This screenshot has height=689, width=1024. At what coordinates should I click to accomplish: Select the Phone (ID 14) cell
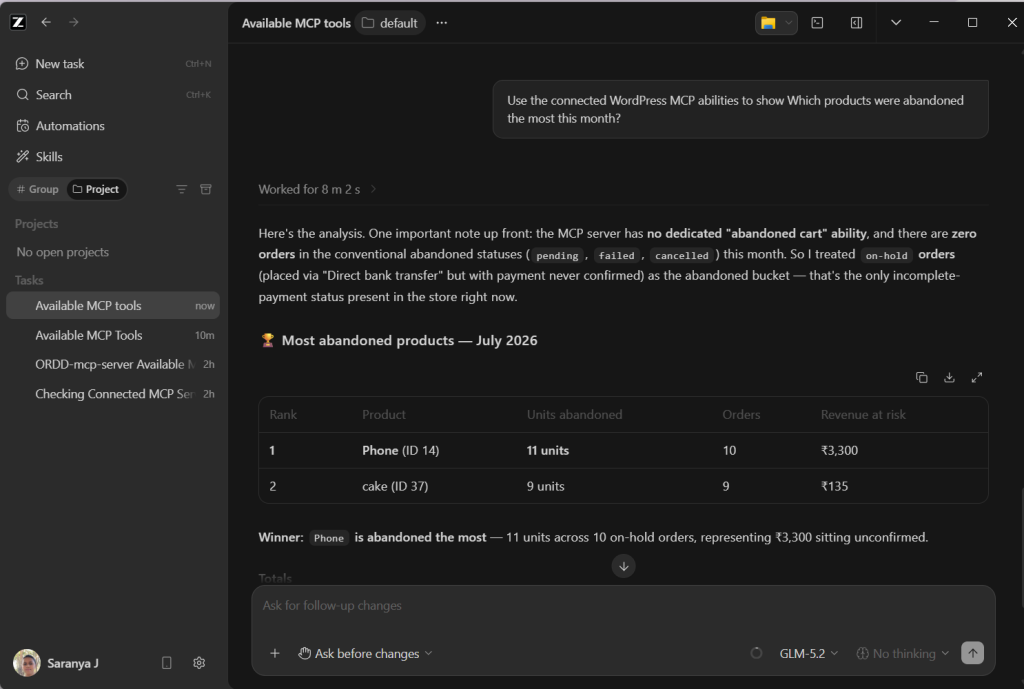[x=400, y=451]
